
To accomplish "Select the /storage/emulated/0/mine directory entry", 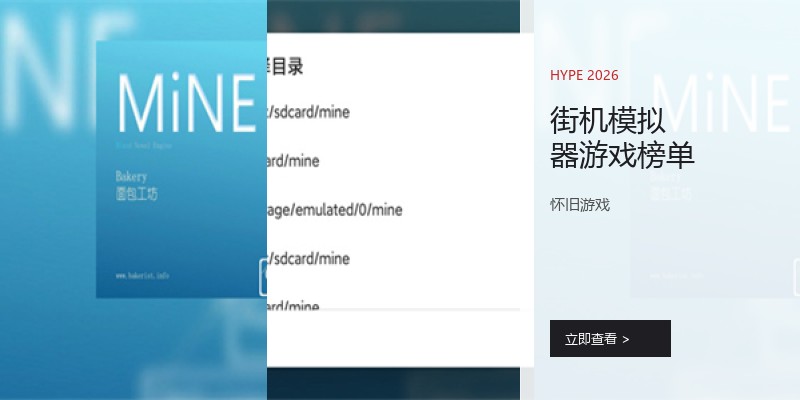I will click(x=334, y=210).
